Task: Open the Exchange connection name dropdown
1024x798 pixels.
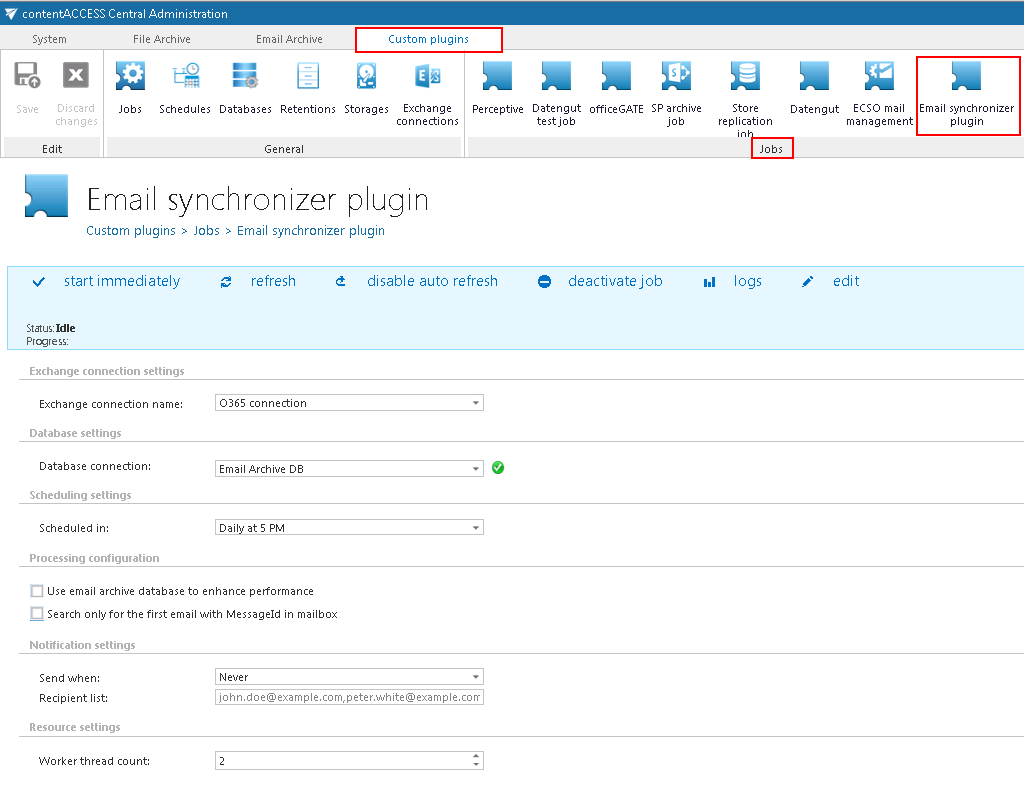Action: pyautogui.click(x=476, y=402)
